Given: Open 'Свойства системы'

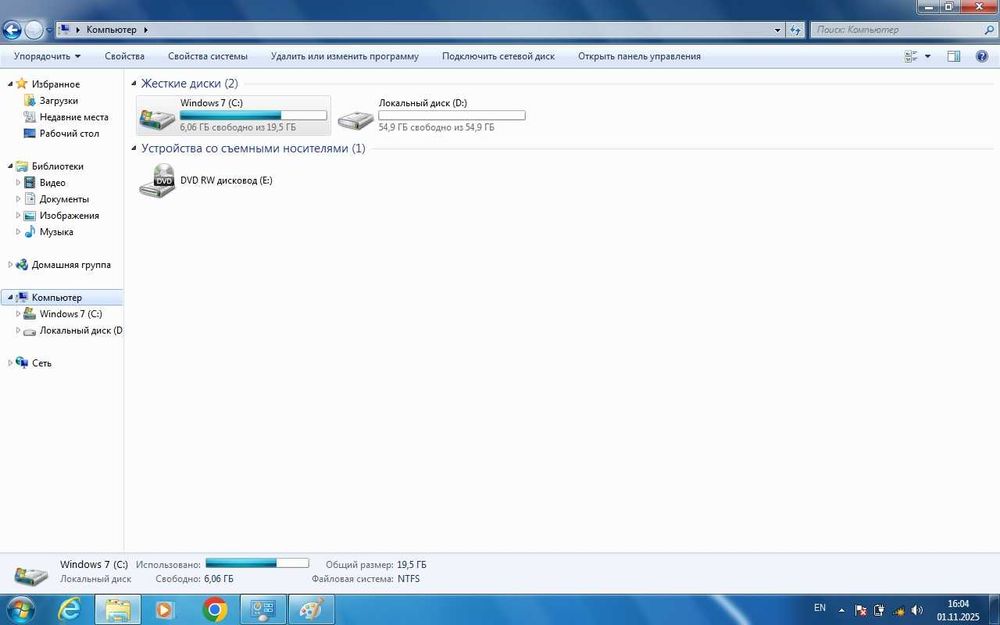Looking at the screenshot, I should (x=207, y=56).
